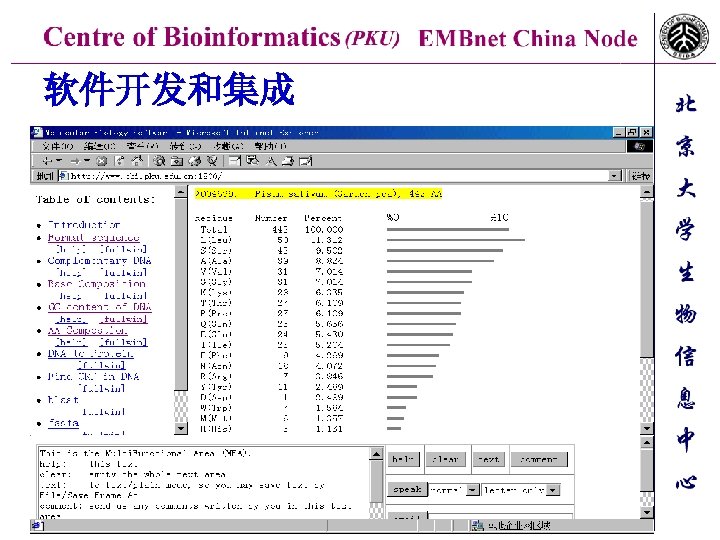Click the Stop loading toolbar icon
720x540 pixels.
point(102,161)
